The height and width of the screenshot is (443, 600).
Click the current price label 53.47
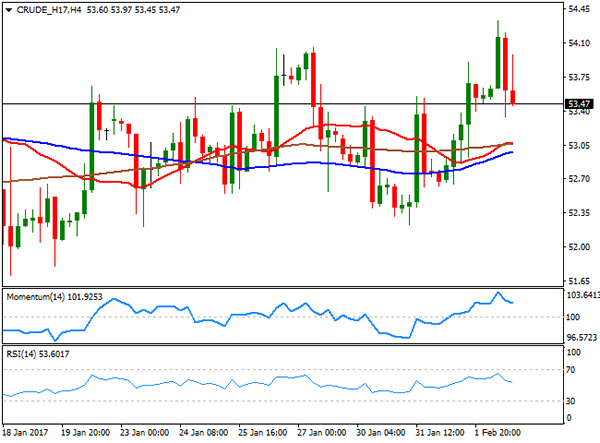tap(579, 104)
